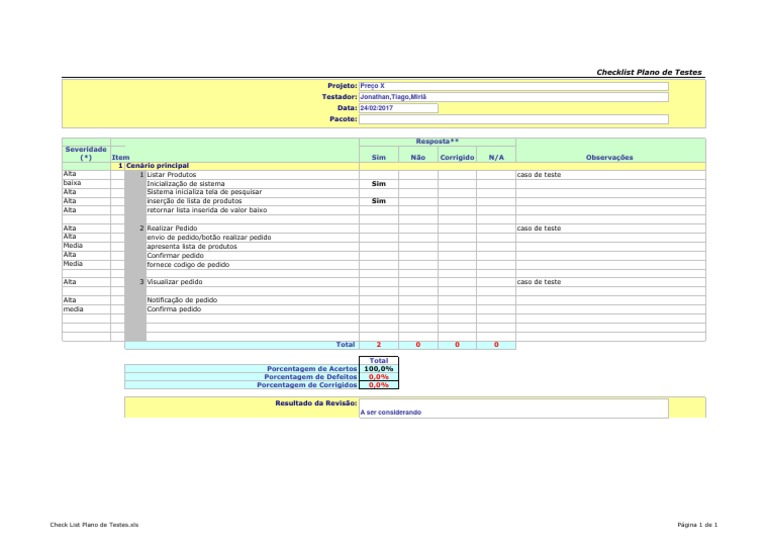Viewport: 768px width, 543px height.
Task: Select the 'Corrigido' column header
Action: (x=457, y=158)
